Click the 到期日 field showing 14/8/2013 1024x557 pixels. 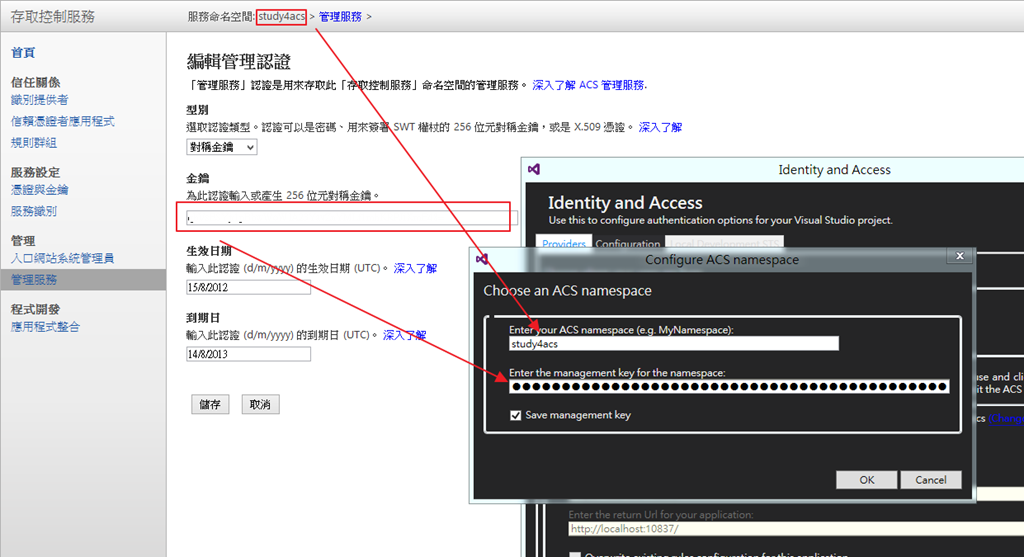click(248, 354)
